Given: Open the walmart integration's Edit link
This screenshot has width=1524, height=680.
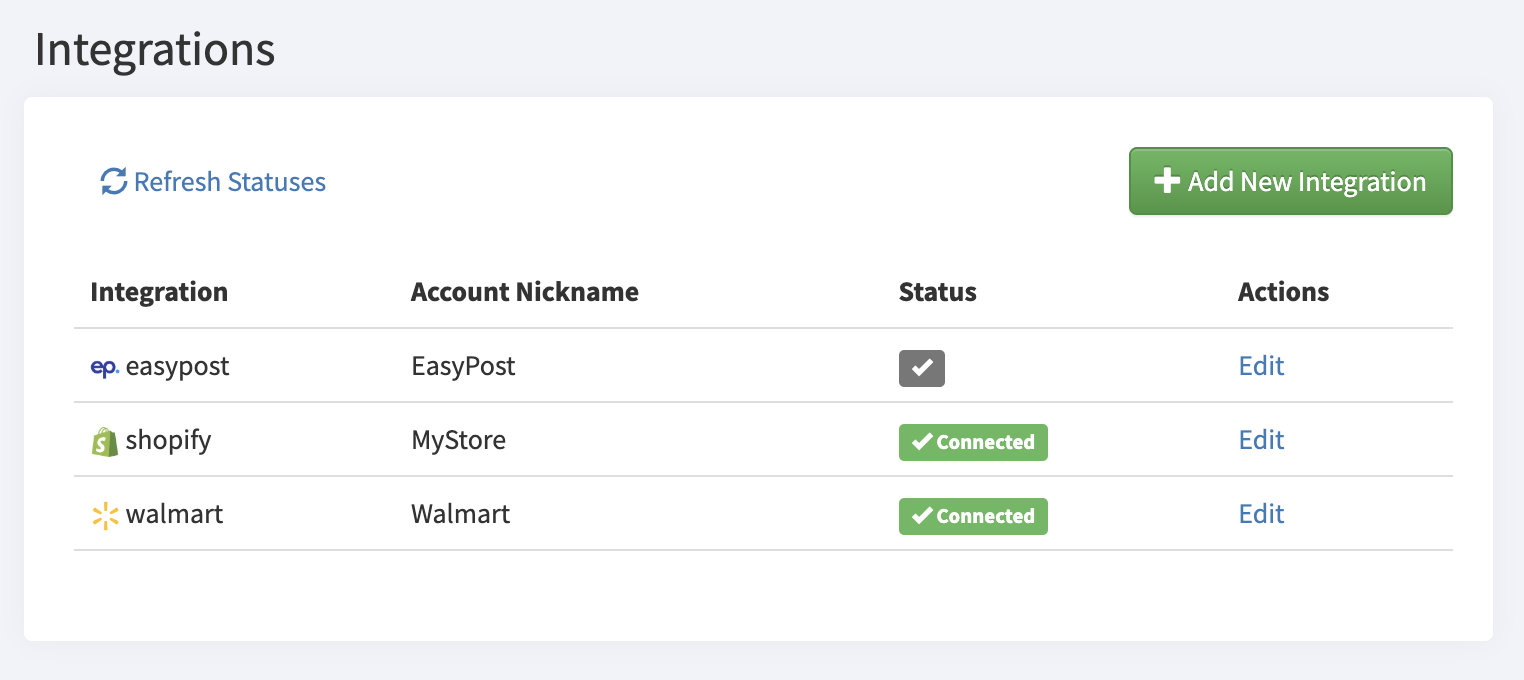Looking at the screenshot, I should coord(1260,514).
